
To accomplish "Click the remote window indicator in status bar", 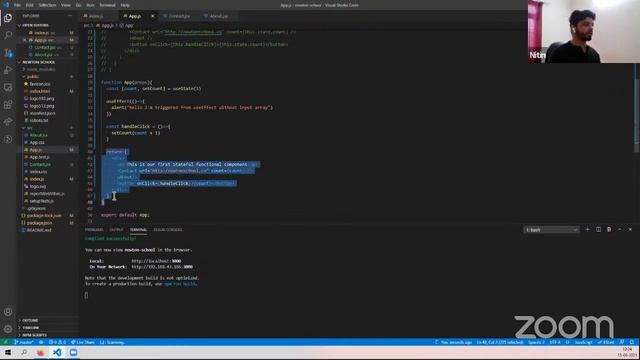I will pos(5,342).
